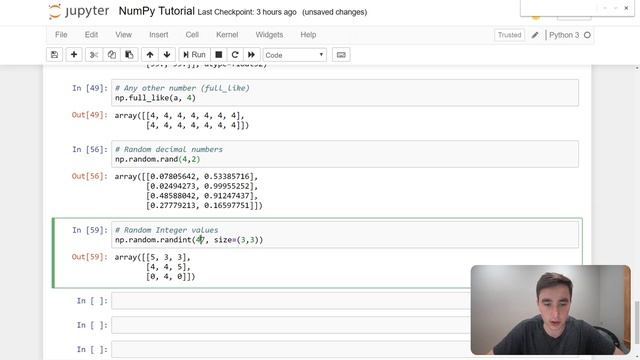Image resolution: width=640 pixels, height=360 pixels.
Task: Move selected cell up arrow
Action: coord(150,55)
